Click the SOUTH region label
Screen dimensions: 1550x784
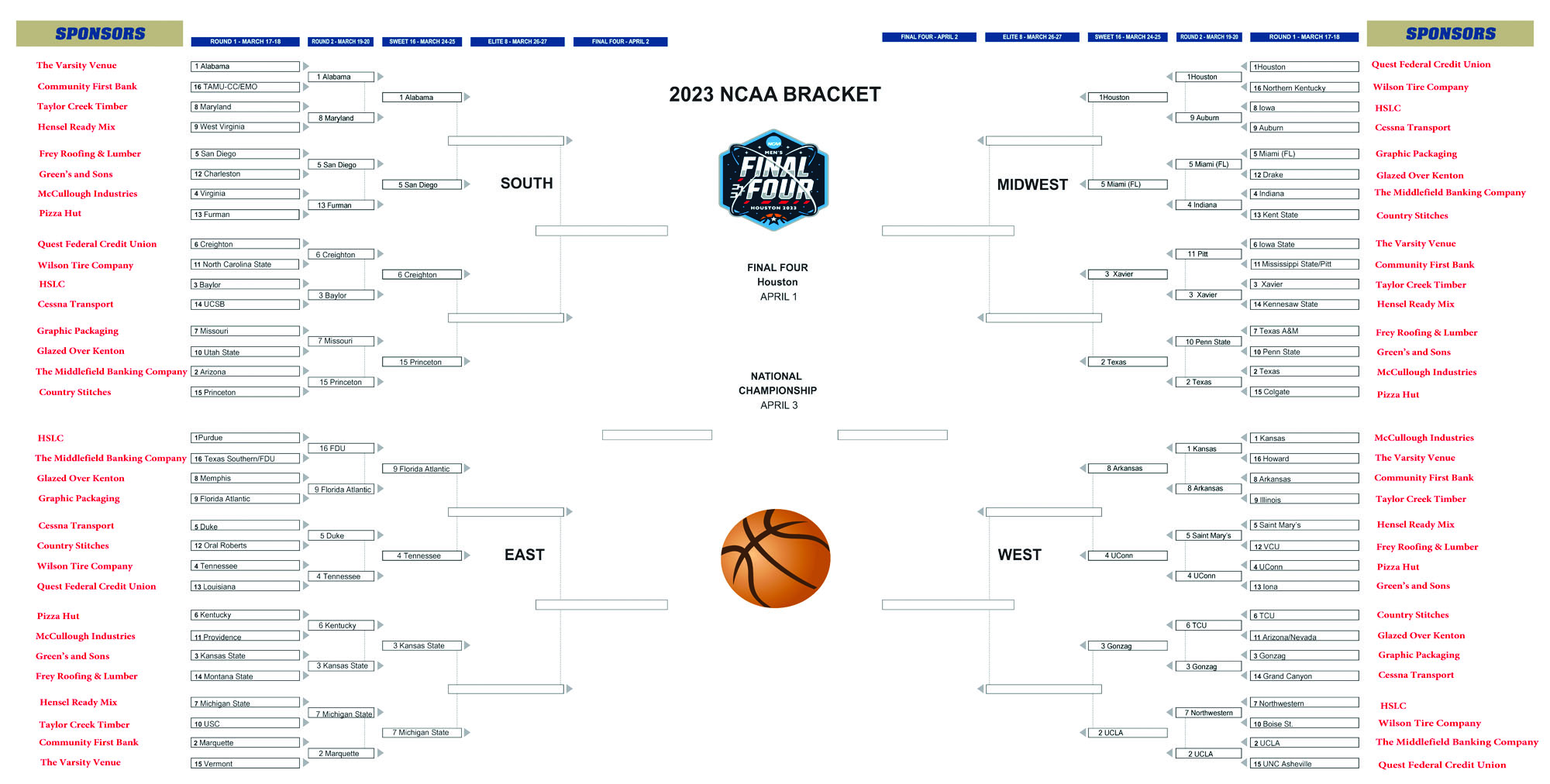[526, 184]
